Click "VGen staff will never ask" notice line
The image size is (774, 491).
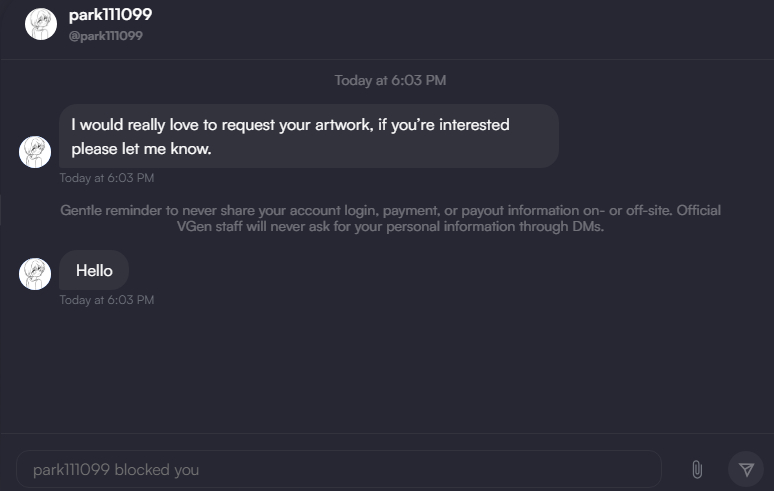click(390, 226)
